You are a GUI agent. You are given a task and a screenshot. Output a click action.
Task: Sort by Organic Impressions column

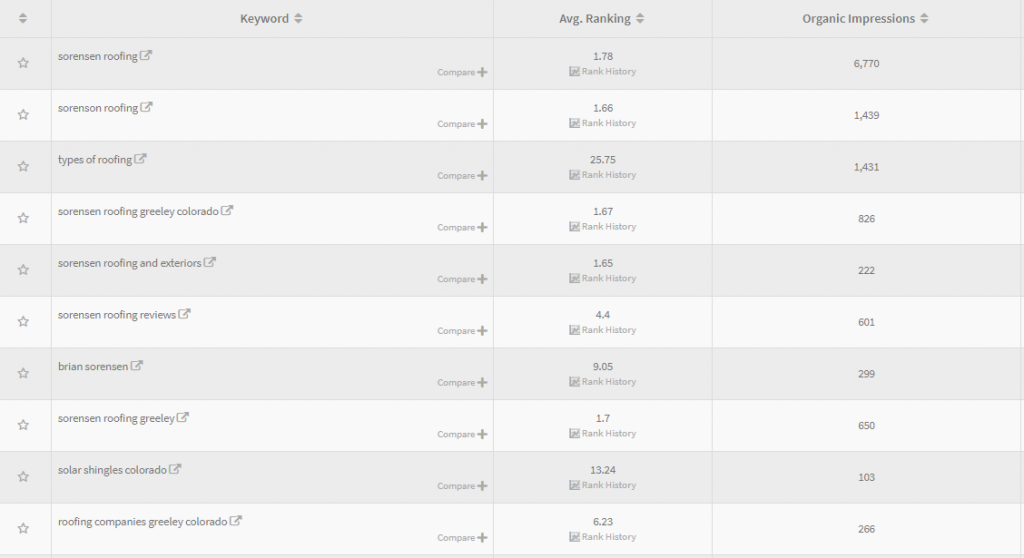tap(924, 18)
